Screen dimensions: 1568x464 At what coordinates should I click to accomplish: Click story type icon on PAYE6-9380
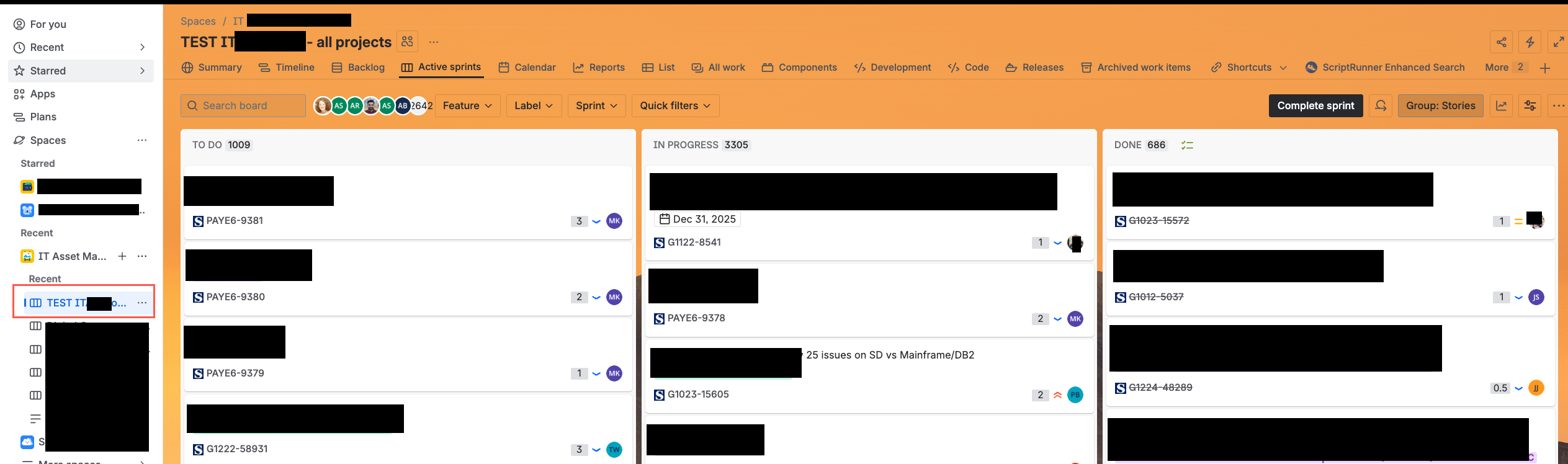(198, 297)
